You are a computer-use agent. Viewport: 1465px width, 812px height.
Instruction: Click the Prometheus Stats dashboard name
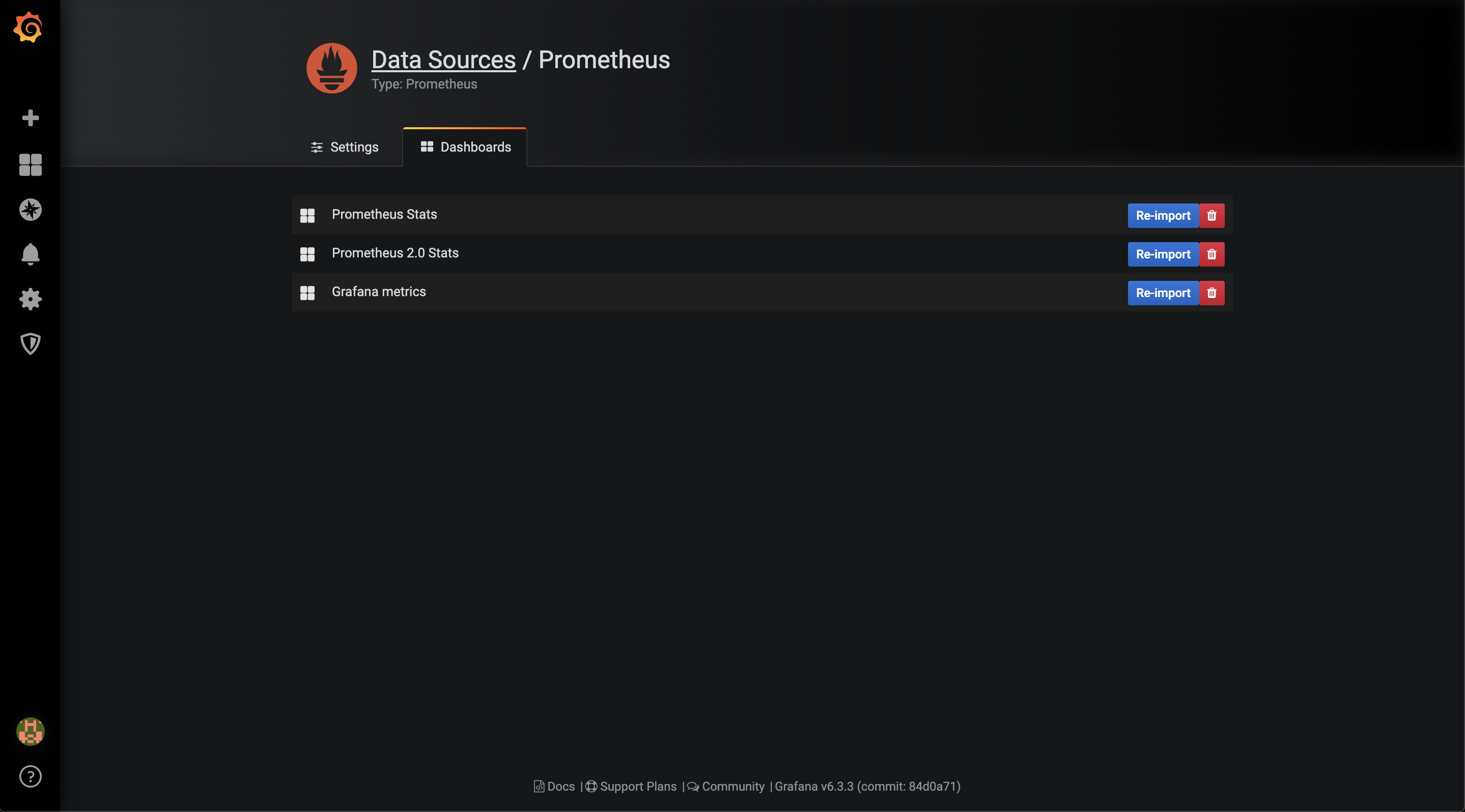[x=384, y=214]
